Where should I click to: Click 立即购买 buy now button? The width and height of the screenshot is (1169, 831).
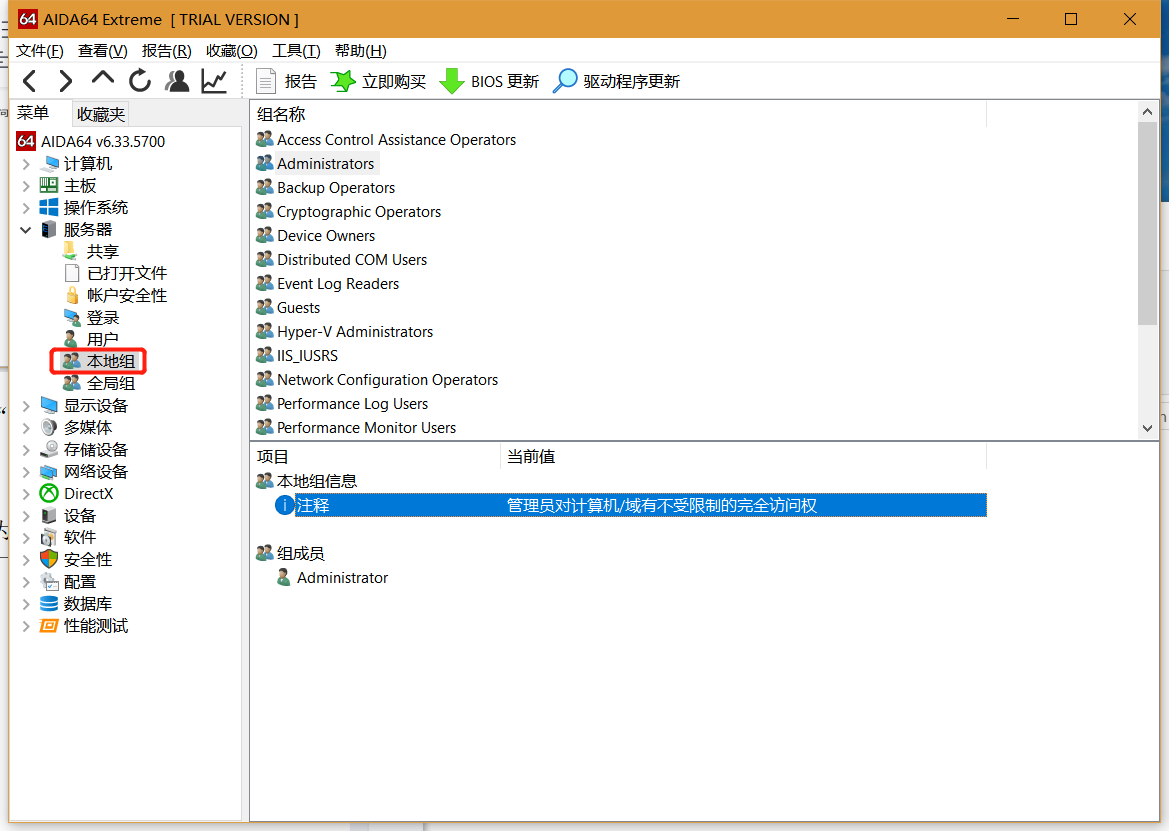(x=379, y=81)
